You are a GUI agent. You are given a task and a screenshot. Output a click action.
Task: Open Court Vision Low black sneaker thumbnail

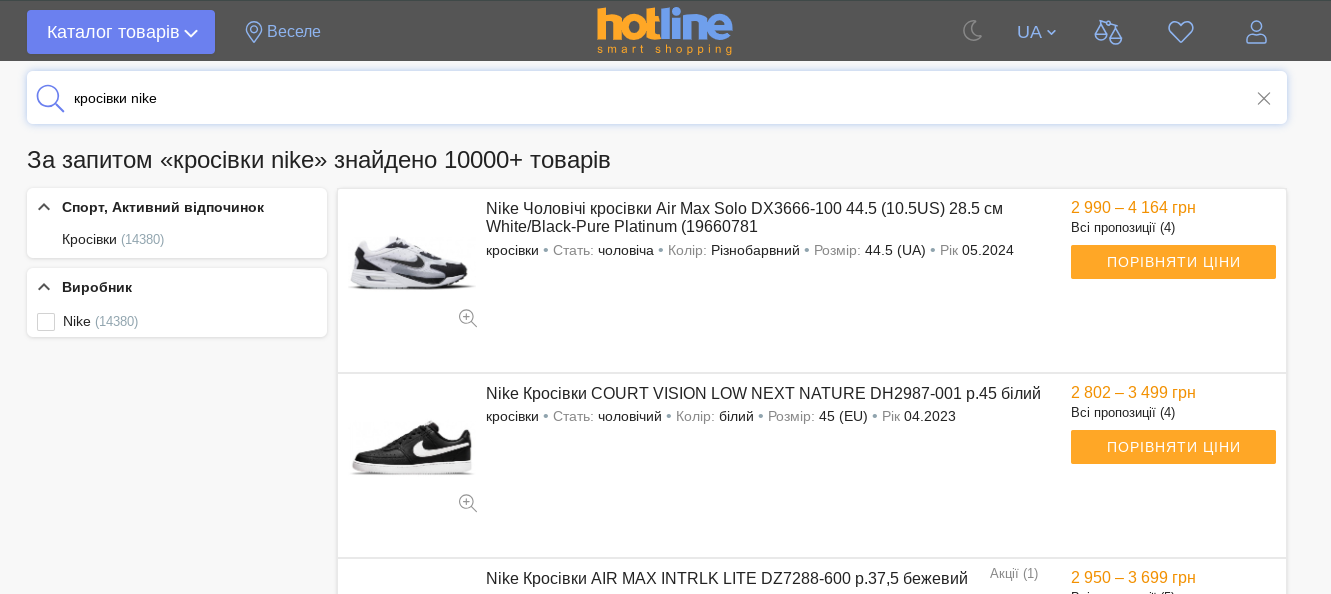[412, 447]
